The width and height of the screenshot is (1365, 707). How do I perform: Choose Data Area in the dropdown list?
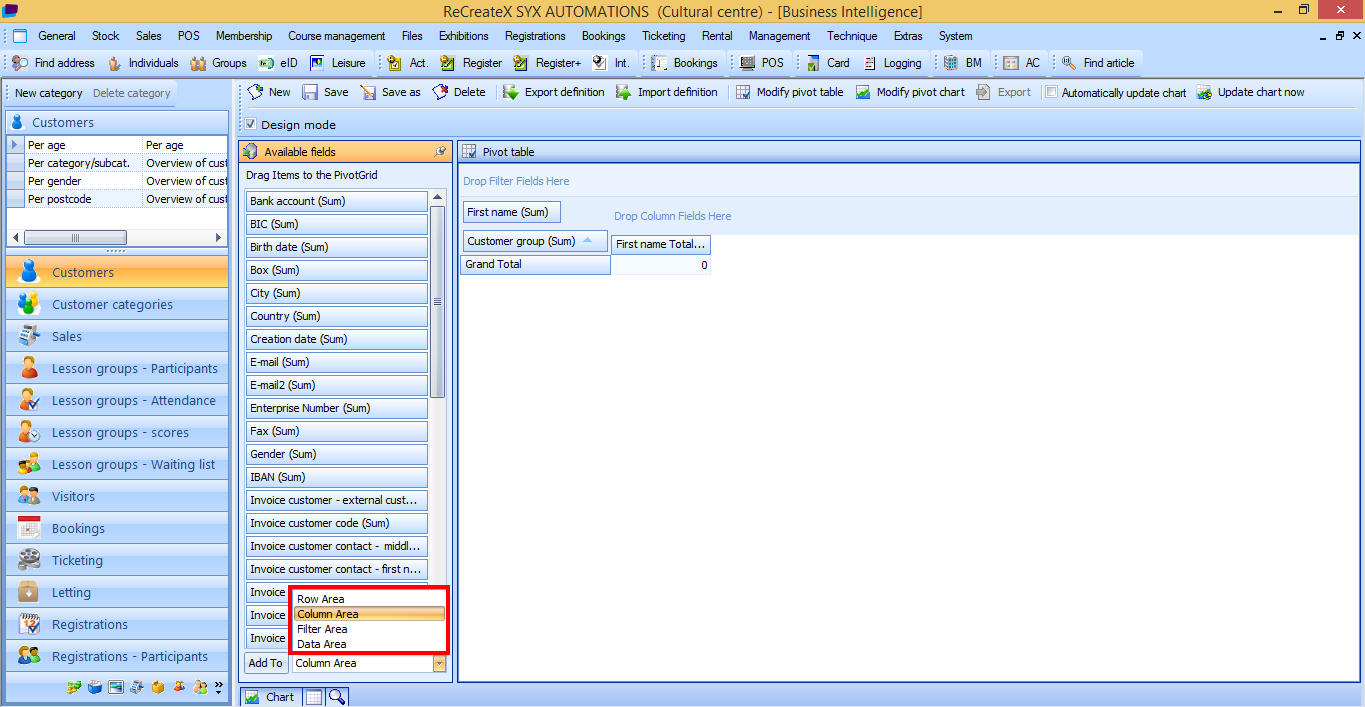(x=321, y=644)
